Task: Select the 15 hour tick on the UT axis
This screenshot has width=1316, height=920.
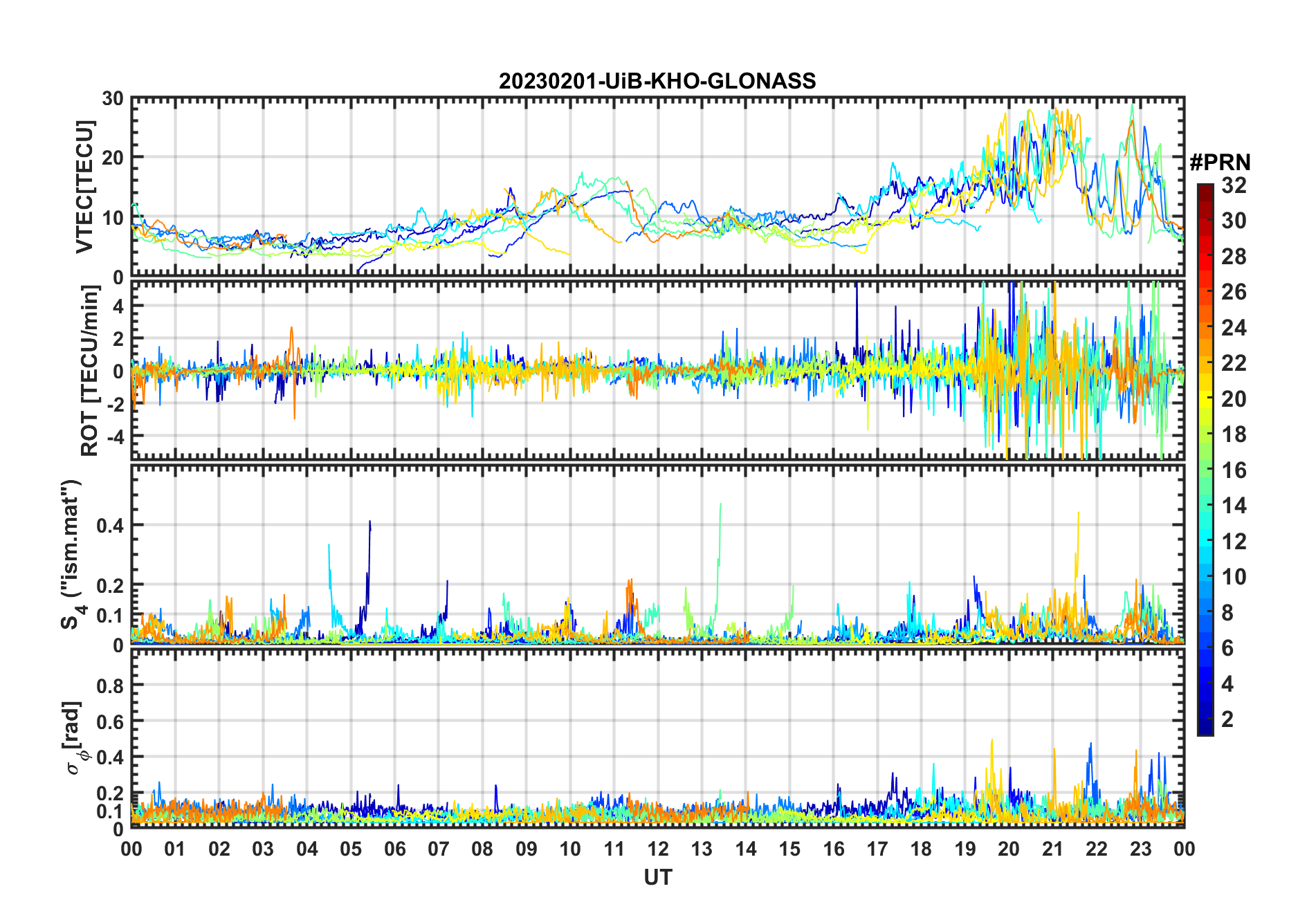Action: coord(789,849)
